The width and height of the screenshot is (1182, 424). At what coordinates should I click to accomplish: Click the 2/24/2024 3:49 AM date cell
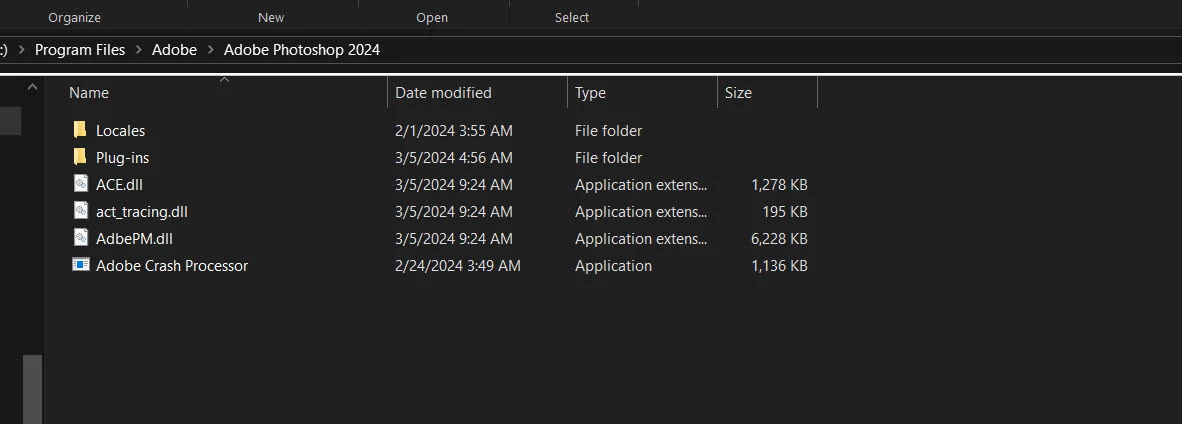(x=458, y=266)
